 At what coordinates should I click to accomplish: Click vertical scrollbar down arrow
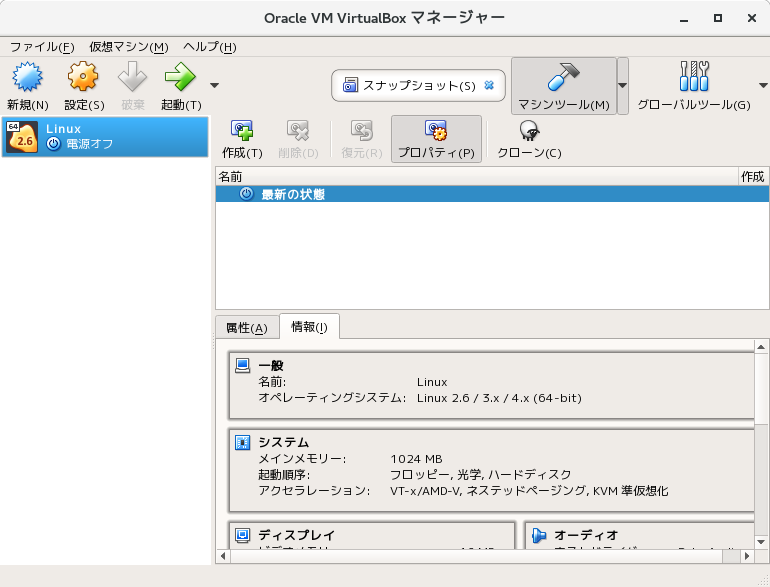click(761, 542)
